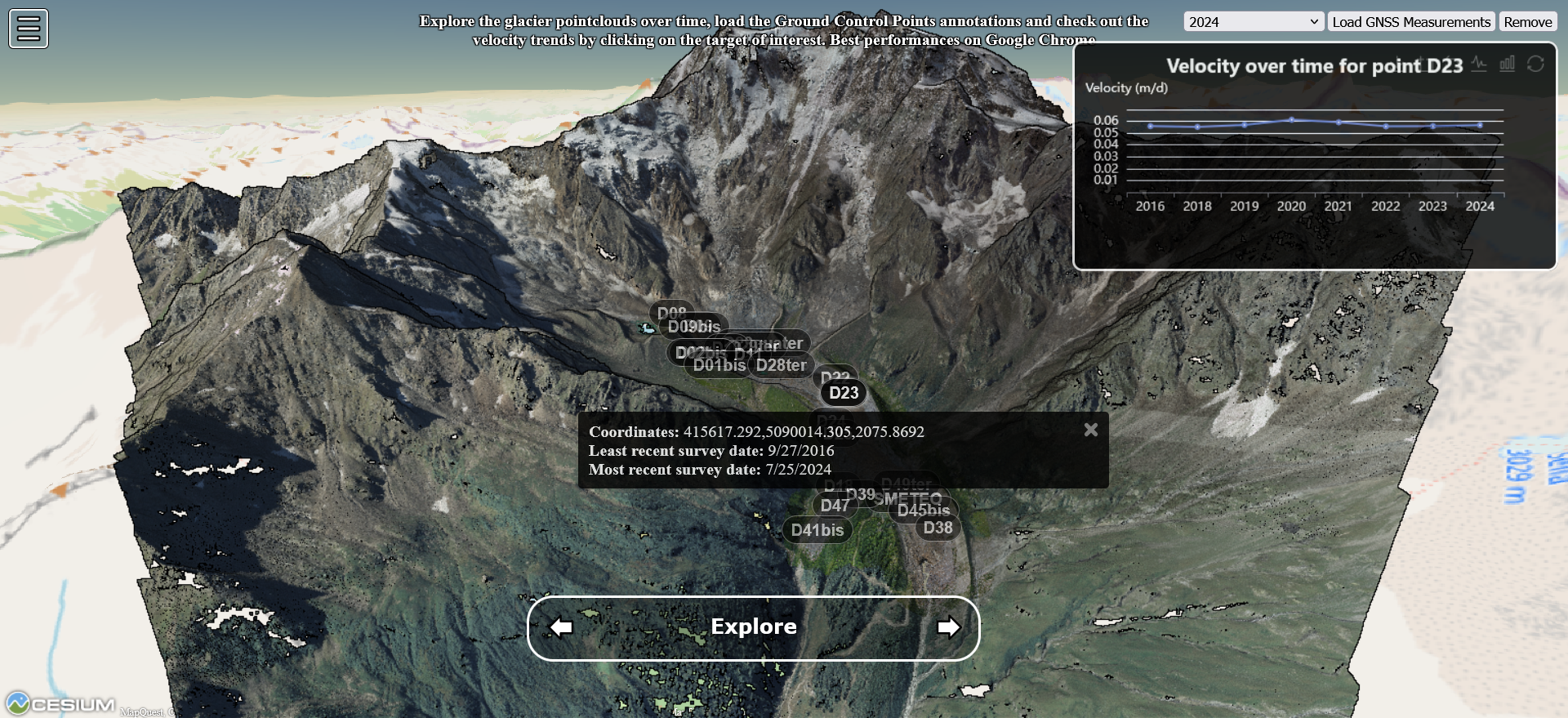Click the 2024 velocity data point
The width and height of the screenshot is (1568, 718).
[x=1480, y=125]
